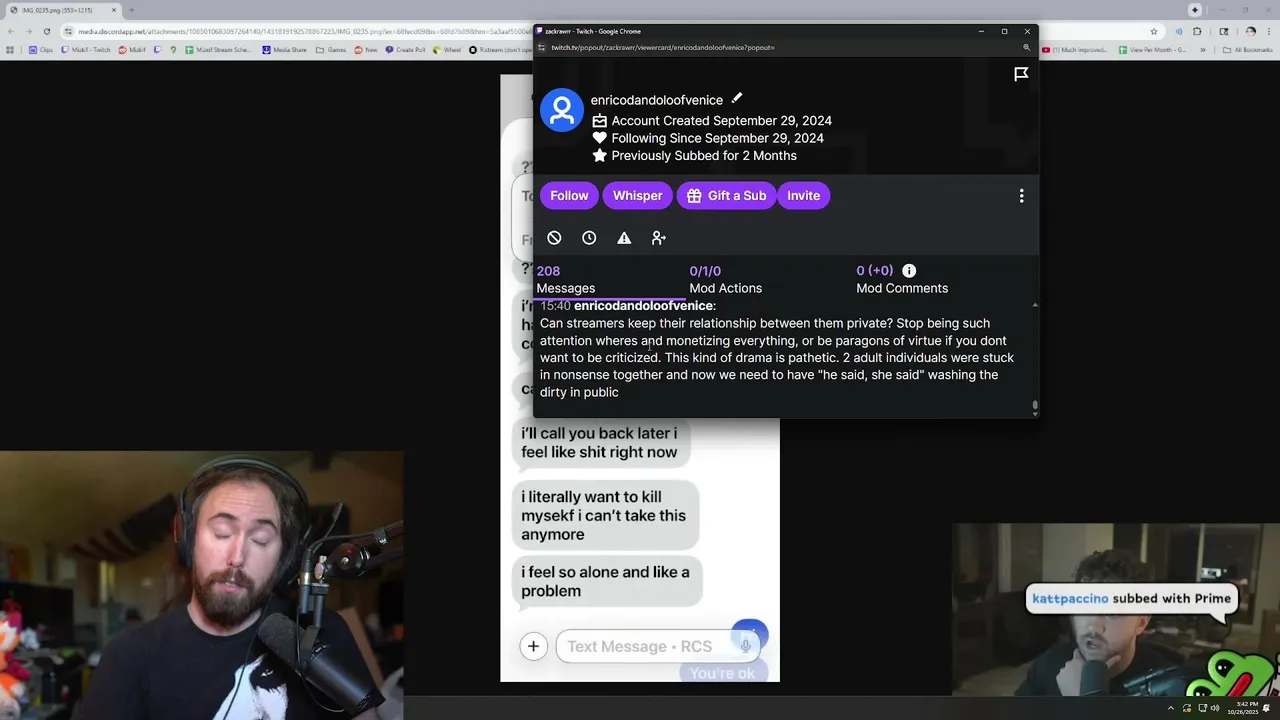This screenshot has width=1280, height=720.
Task: Click the info icon next to Mod Comments count
Action: 909,271
